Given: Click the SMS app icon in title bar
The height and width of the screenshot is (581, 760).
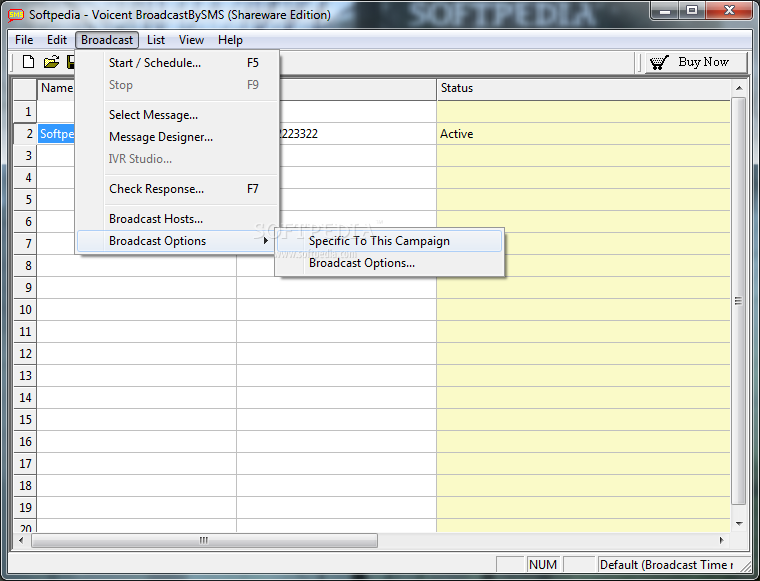Looking at the screenshot, I should pos(16,15).
